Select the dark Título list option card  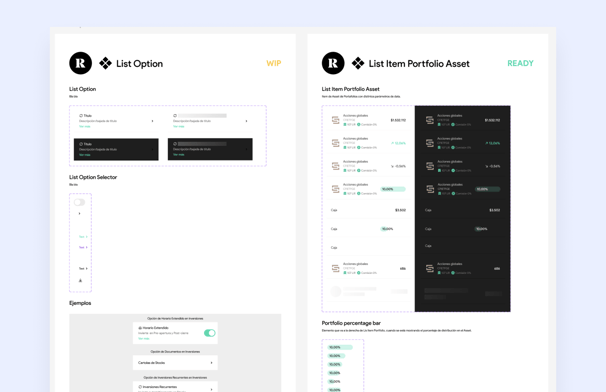click(x=116, y=149)
